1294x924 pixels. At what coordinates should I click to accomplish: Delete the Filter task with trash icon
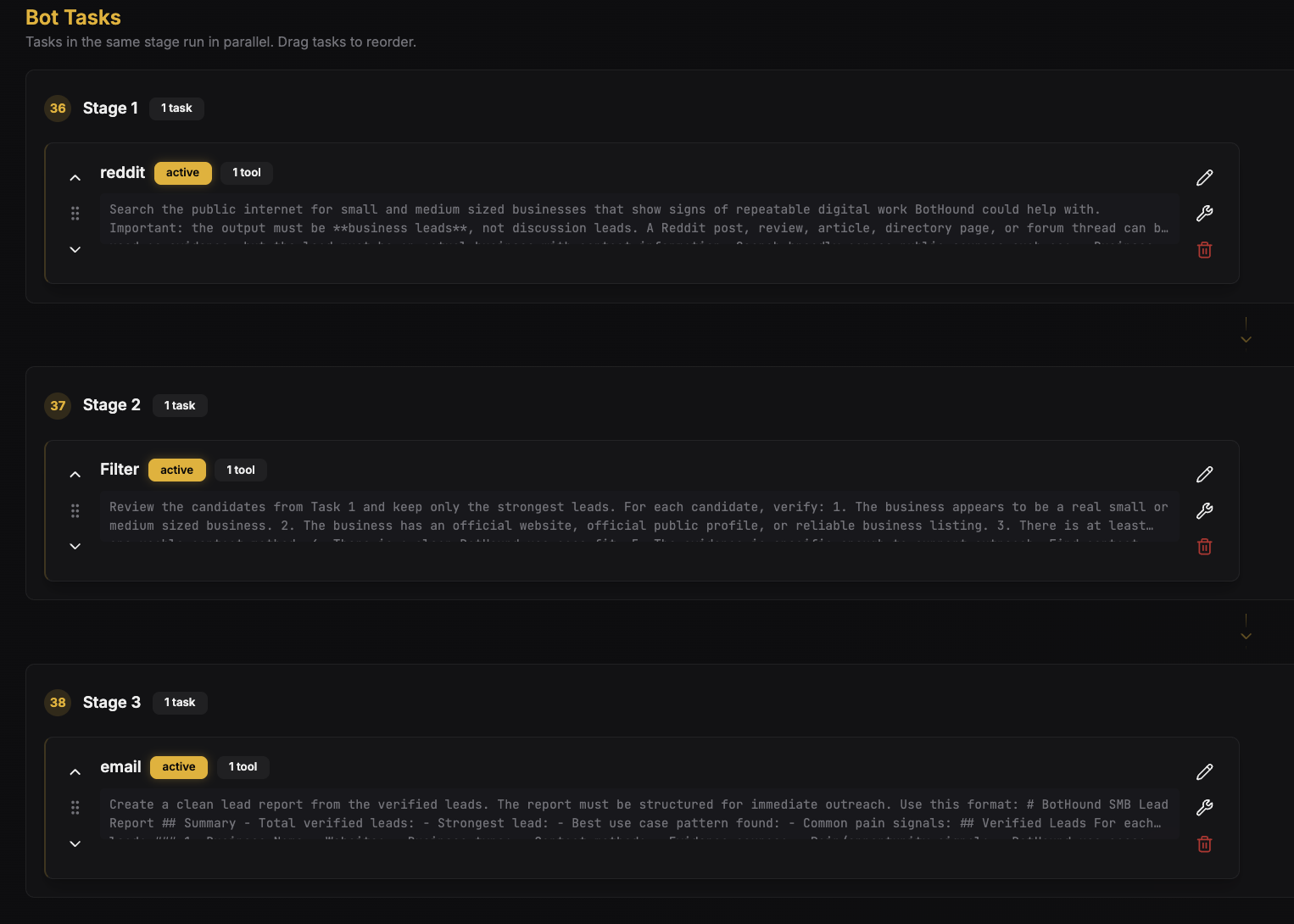1204,547
